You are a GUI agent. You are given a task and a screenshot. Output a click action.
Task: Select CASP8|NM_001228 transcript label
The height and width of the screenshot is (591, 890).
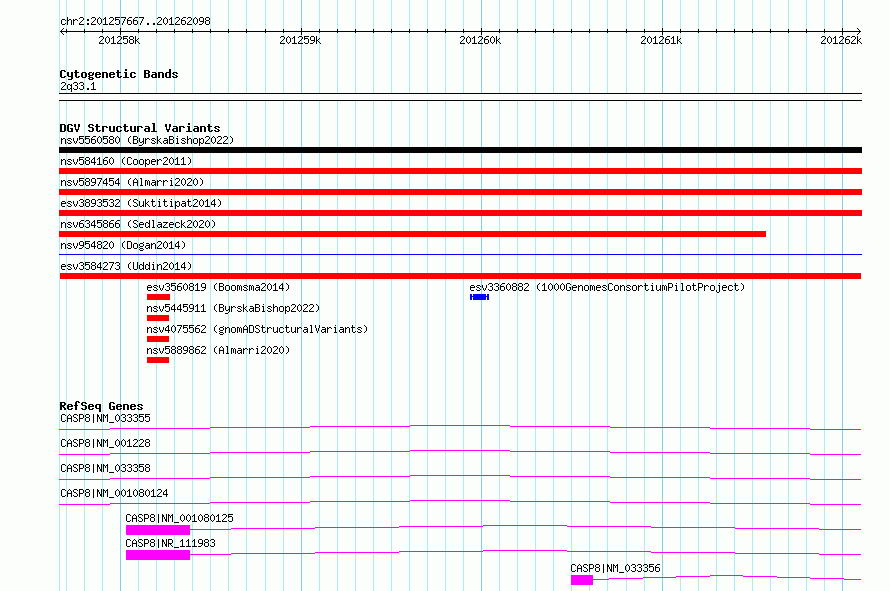pyautogui.click(x=105, y=443)
